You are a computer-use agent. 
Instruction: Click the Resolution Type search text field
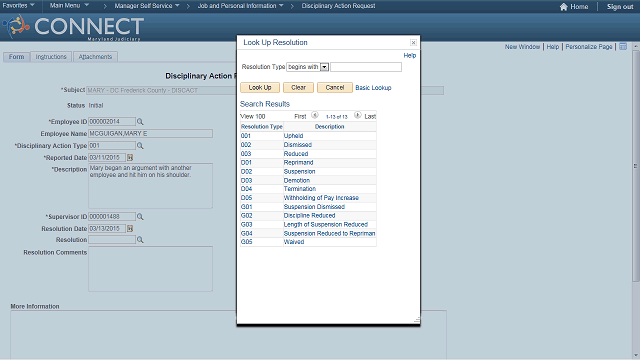pos(366,67)
